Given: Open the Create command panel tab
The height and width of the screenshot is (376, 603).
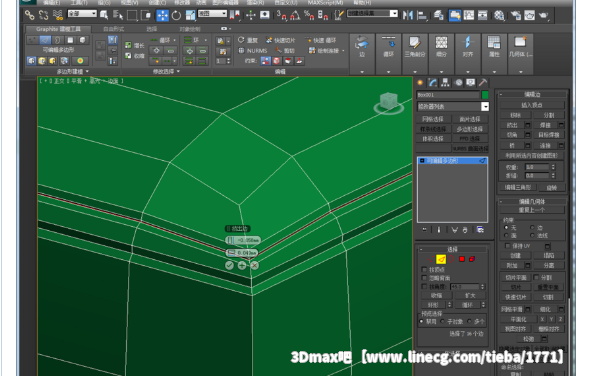Looking at the screenshot, I should tap(420, 82).
